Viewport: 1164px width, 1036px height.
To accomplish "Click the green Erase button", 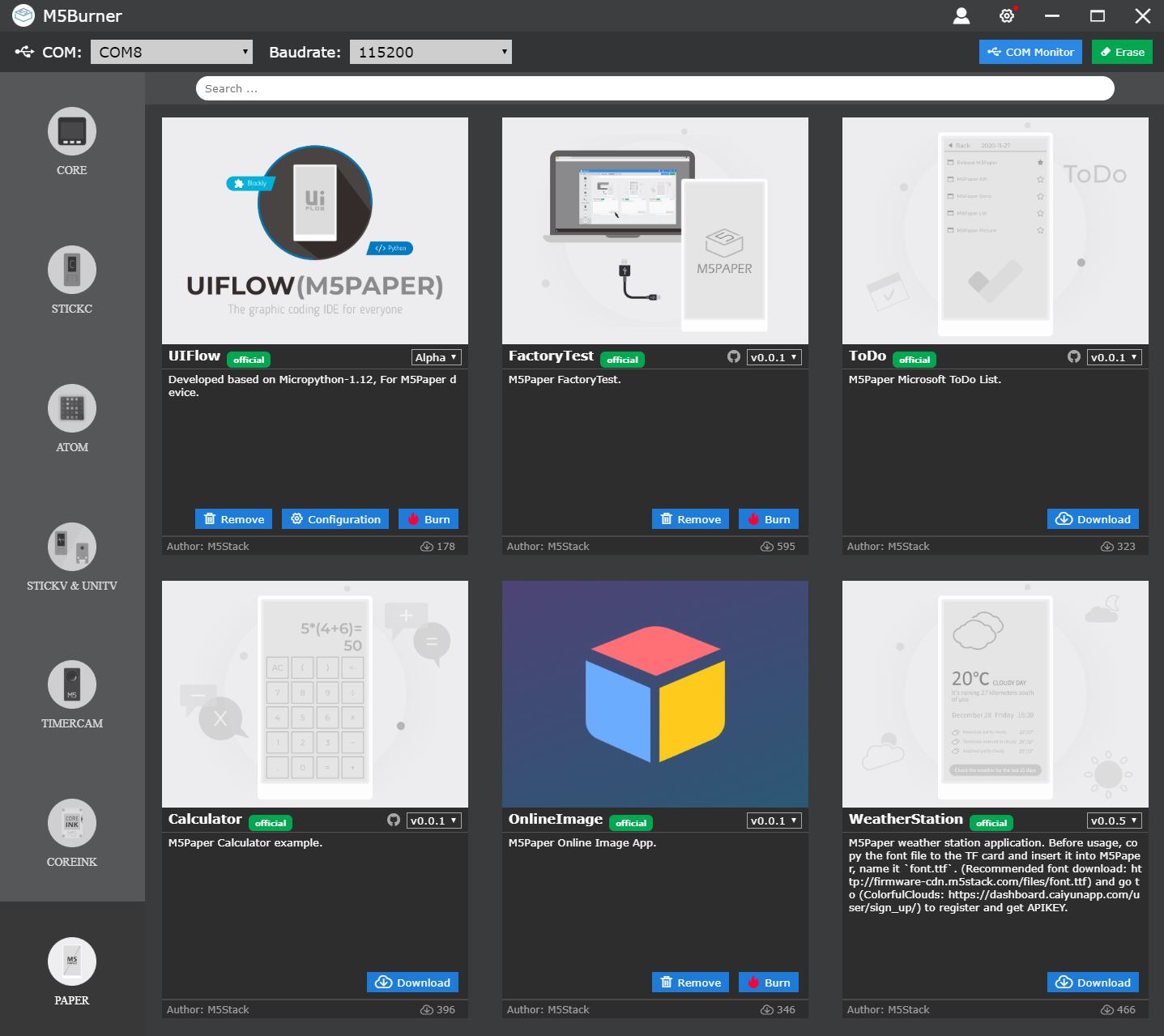I will point(1122,52).
